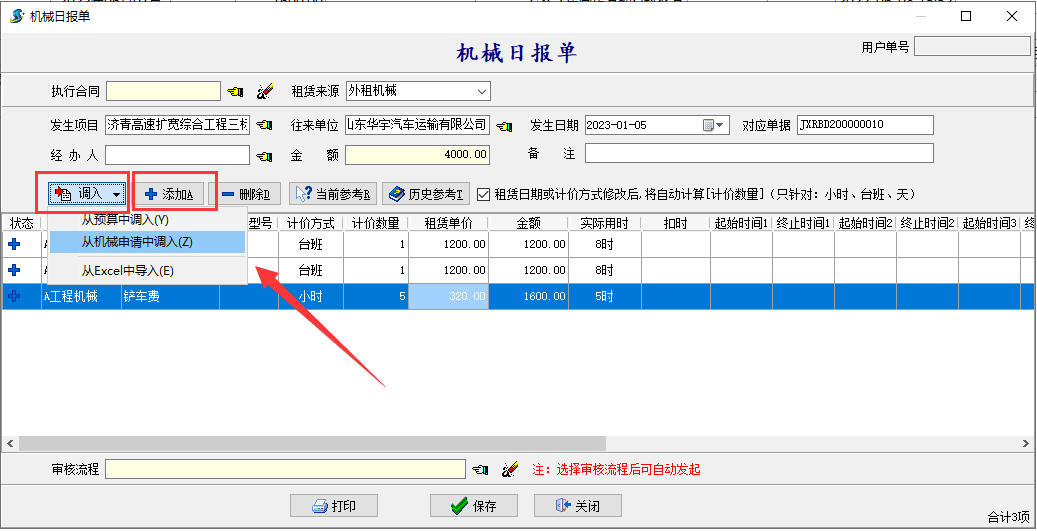Click the blue plus icon in first row
1037x531 pixels.
(x=14, y=243)
